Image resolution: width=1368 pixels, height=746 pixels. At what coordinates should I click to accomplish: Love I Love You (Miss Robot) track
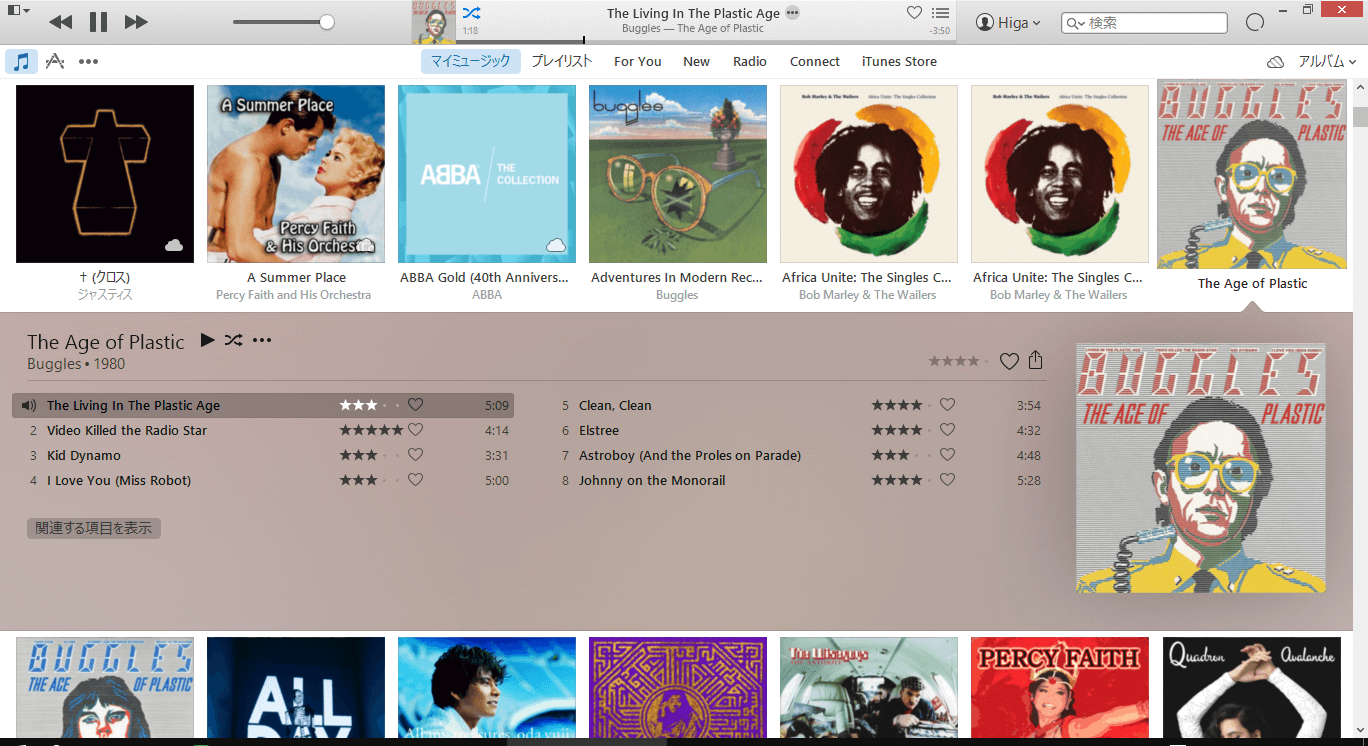[x=415, y=480]
